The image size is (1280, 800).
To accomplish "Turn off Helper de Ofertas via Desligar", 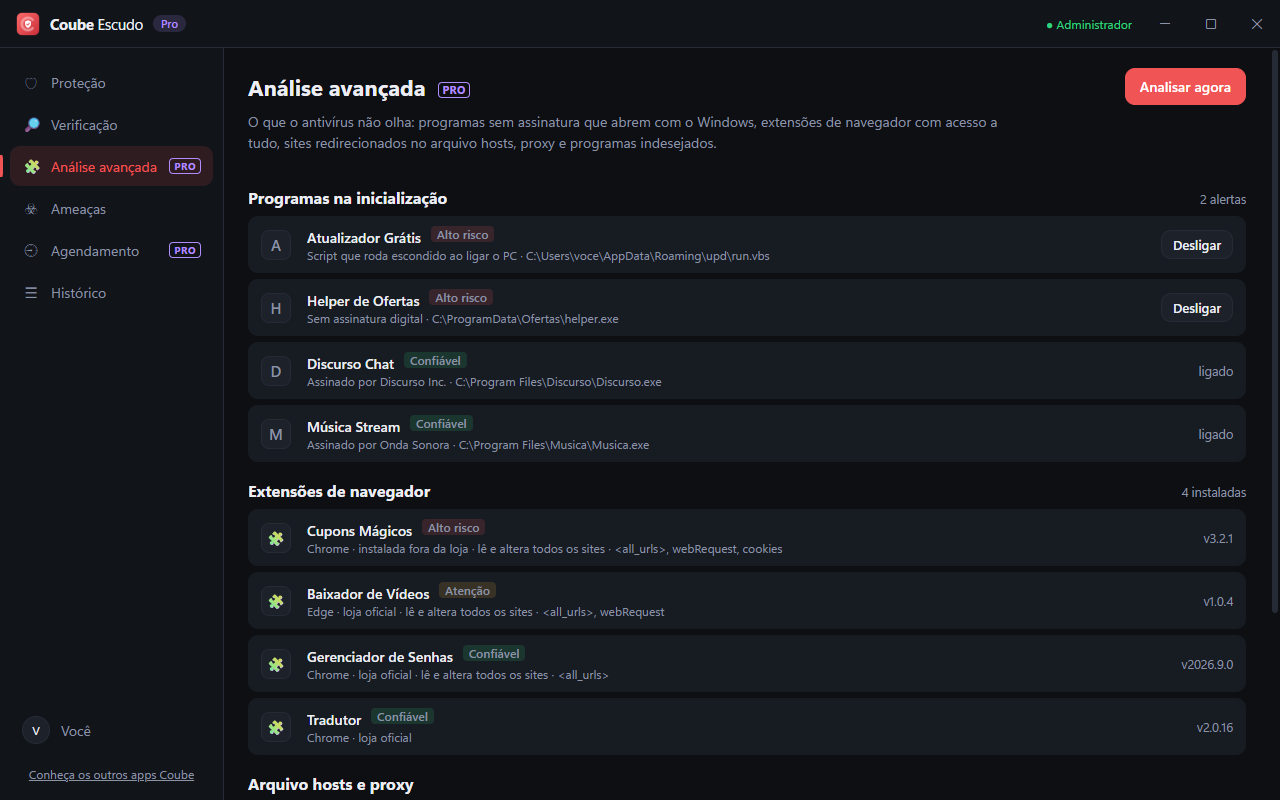I will pos(1197,308).
